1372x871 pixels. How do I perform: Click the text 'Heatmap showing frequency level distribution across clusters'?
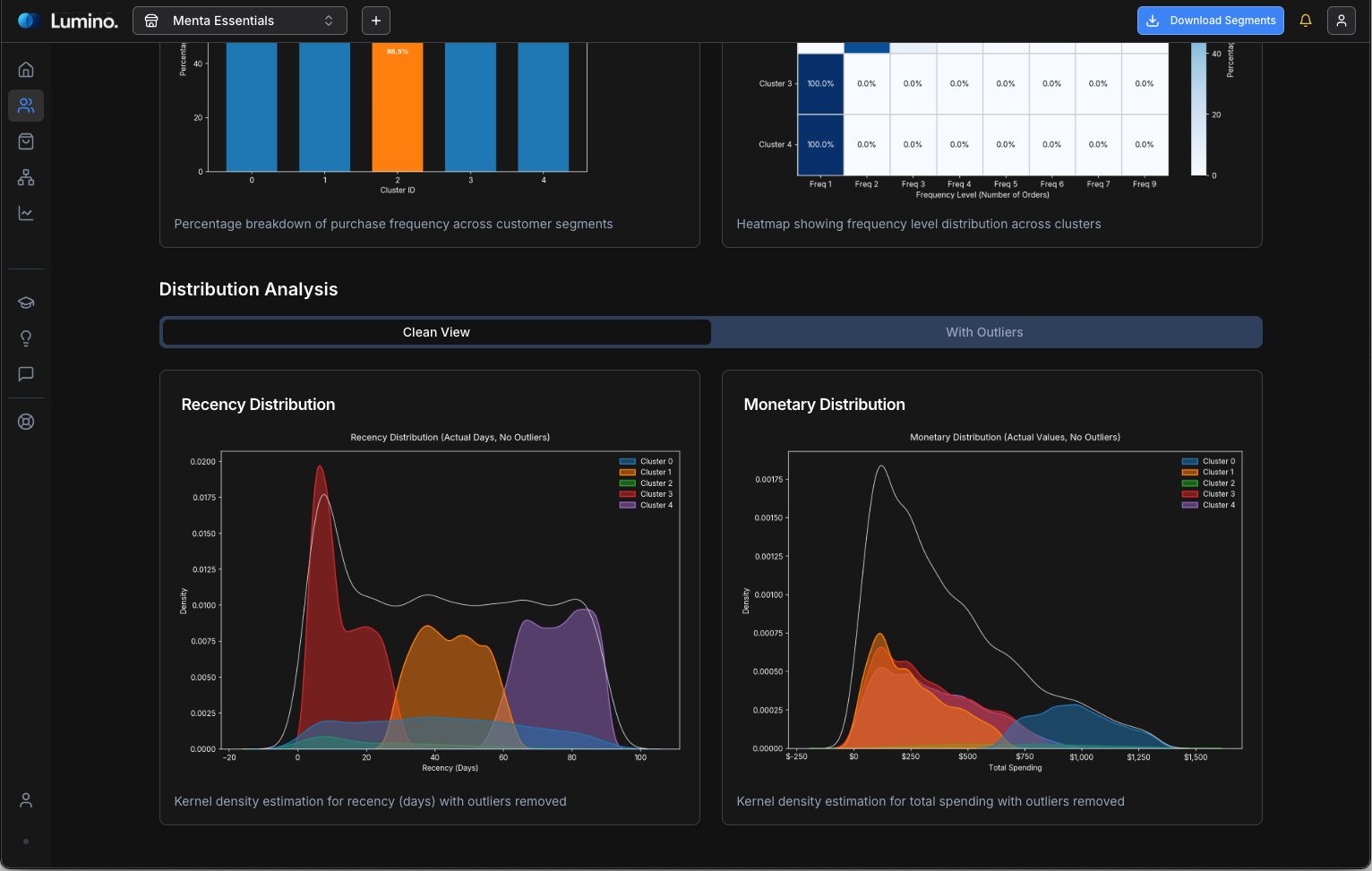pyautogui.click(x=919, y=224)
